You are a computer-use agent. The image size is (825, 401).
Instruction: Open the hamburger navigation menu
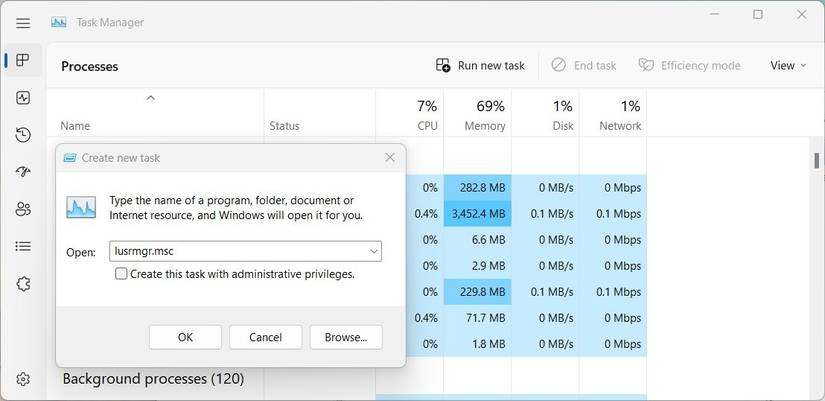click(23, 23)
